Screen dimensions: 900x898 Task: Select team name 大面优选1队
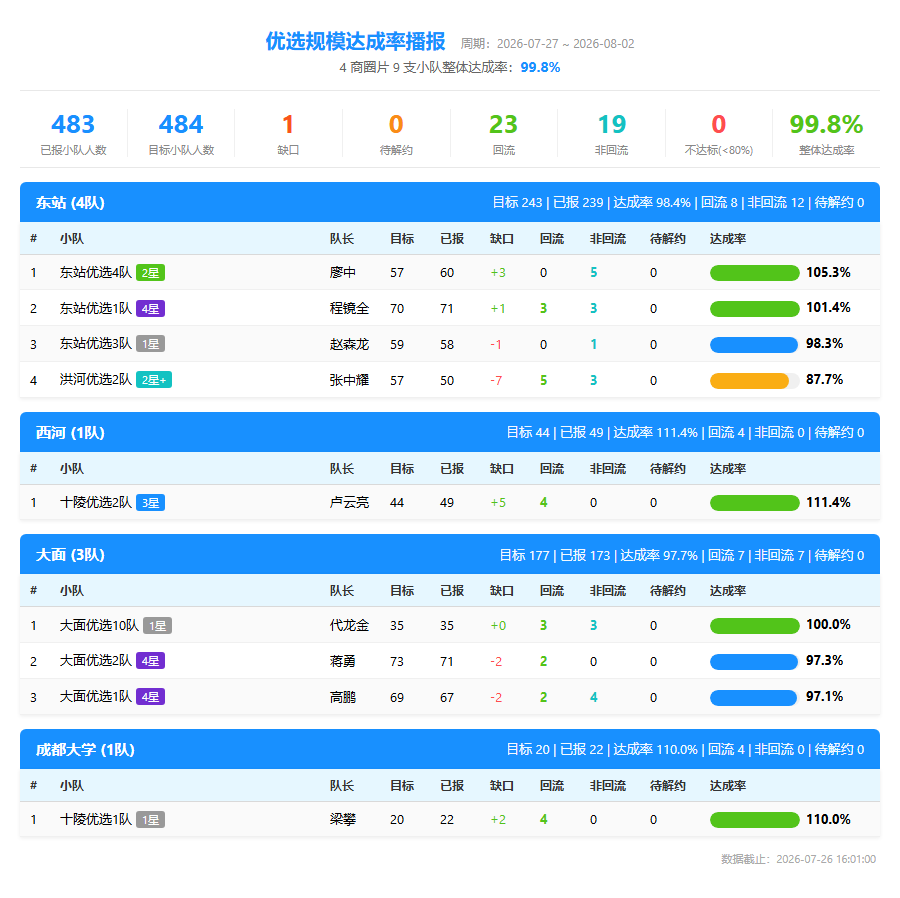96,697
